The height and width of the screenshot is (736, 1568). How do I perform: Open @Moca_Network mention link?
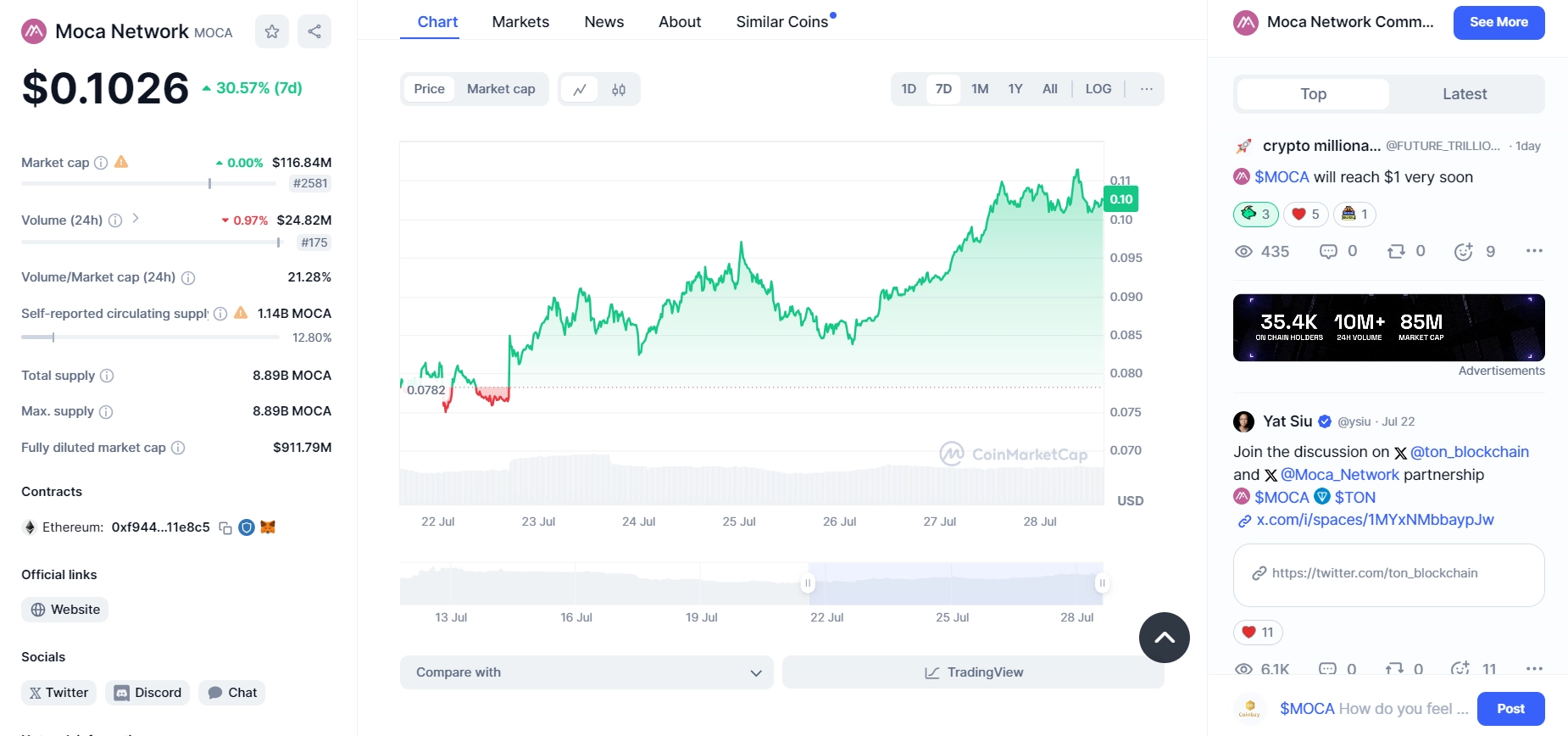pos(1339,475)
